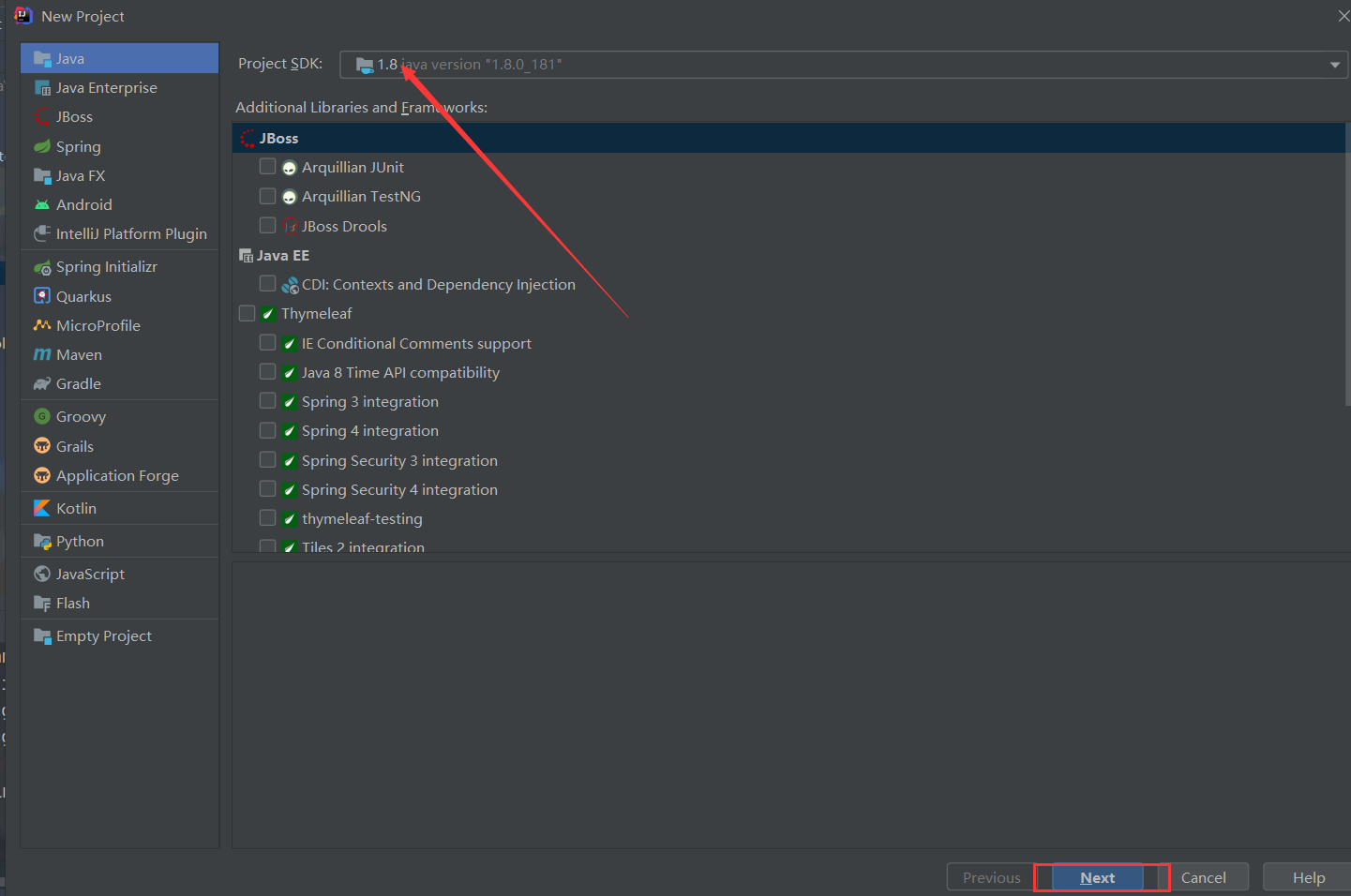The height and width of the screenshot is (896, 1351).
Task: Open the Project SDK dropdown
Action: (x=1333, y=64)
